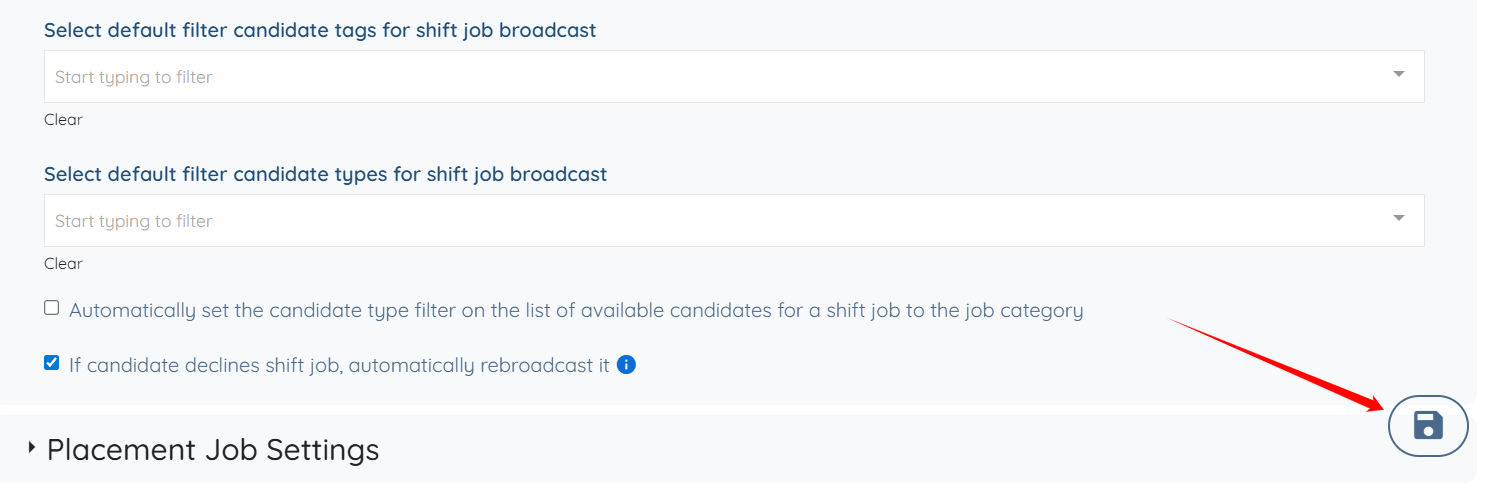
Task: Uncheck the automatically rebroadcast declined shift checkbox
Action: point(52,363)
